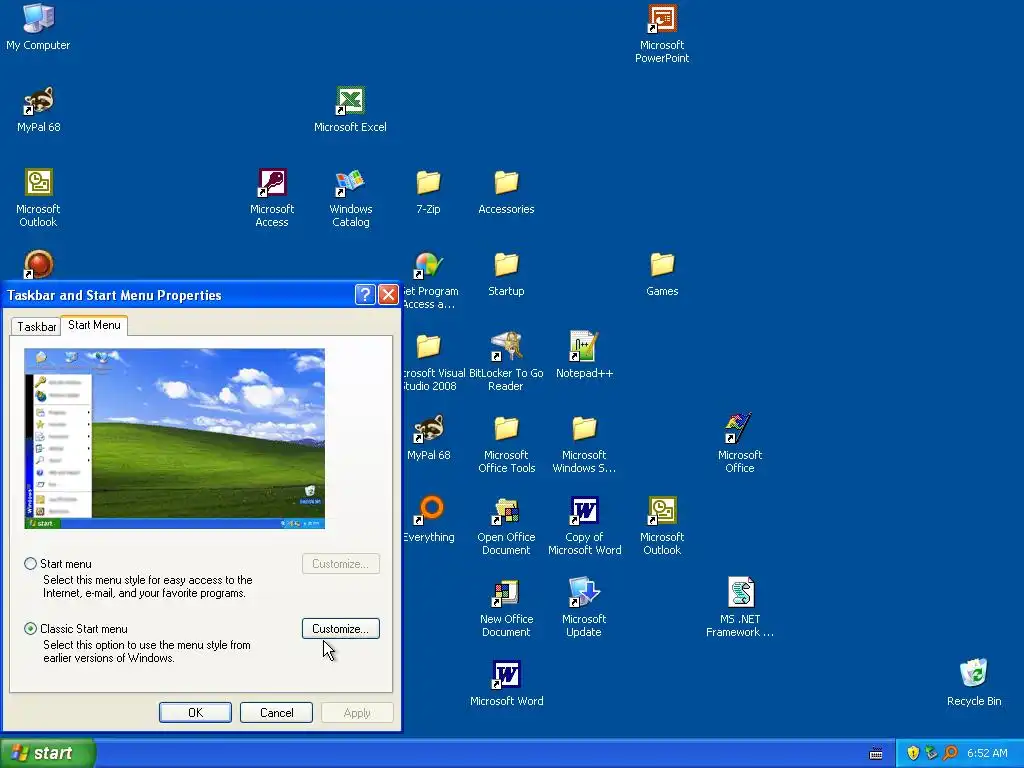Click the Safely Remove Hardware tray icon
Screen dimensions: 1024x768
(931, 753)
